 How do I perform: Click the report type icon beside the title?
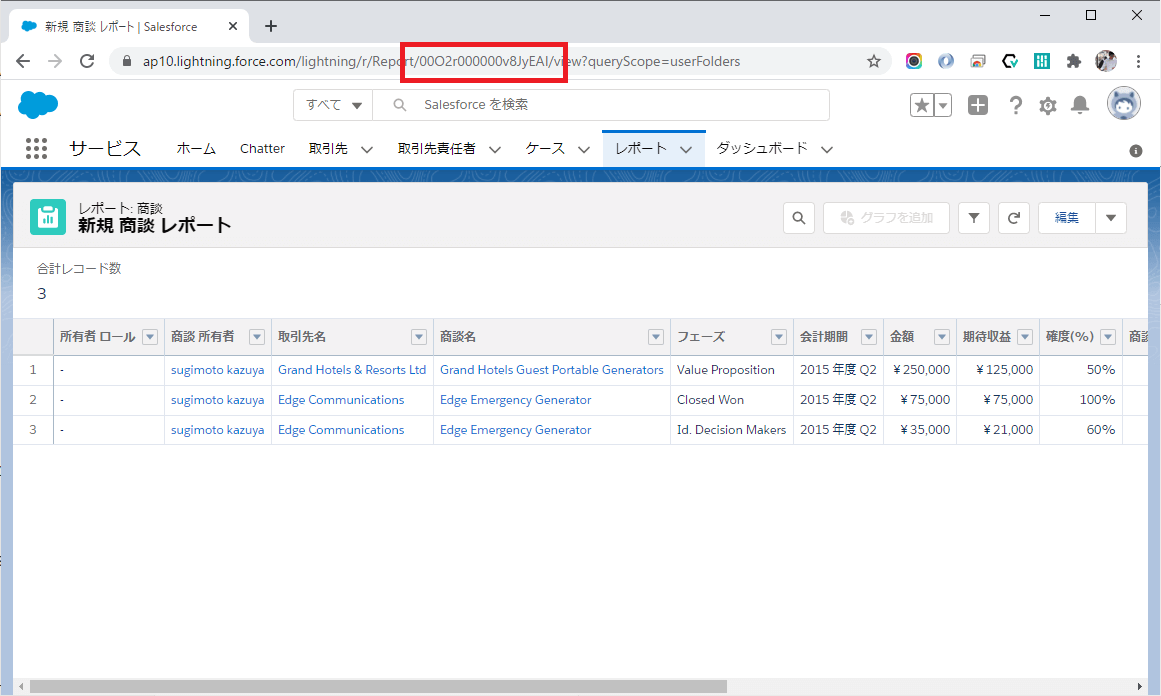48,217
